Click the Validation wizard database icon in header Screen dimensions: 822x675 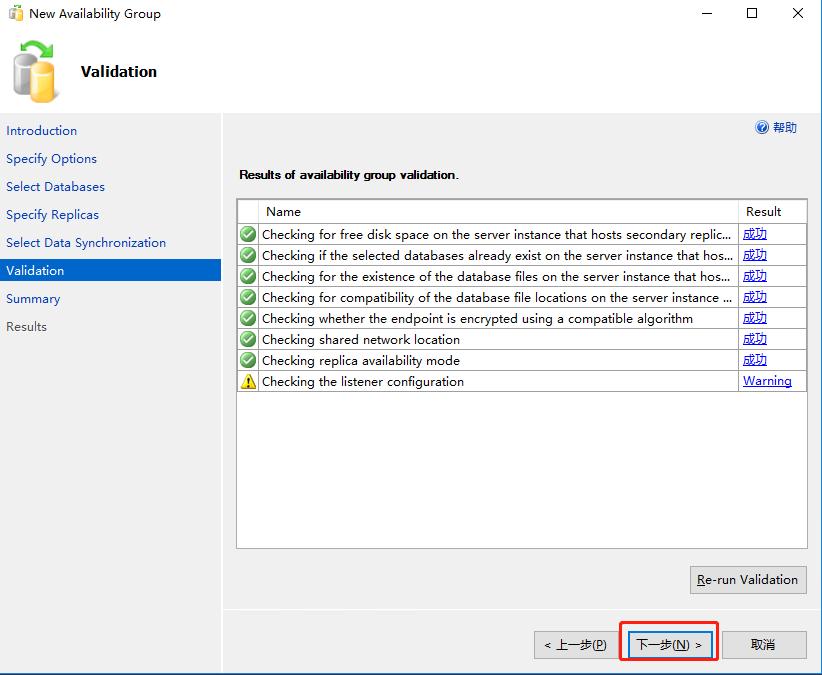click(35, 72)
